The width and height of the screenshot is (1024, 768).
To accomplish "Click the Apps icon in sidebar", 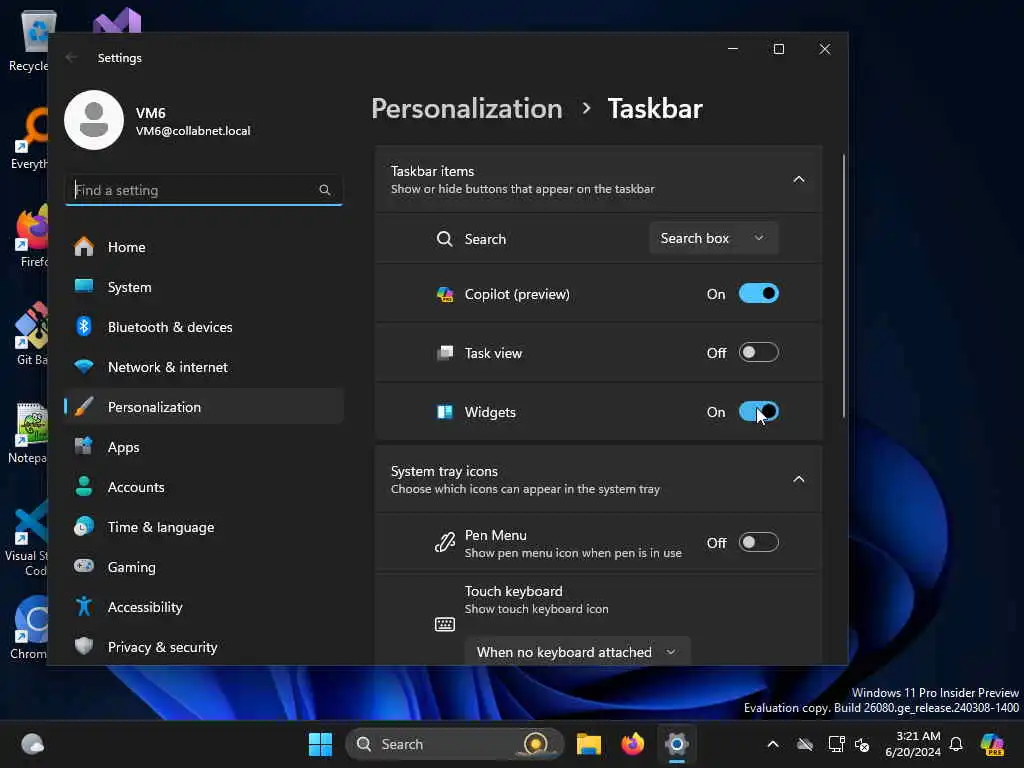I will 84,446.
